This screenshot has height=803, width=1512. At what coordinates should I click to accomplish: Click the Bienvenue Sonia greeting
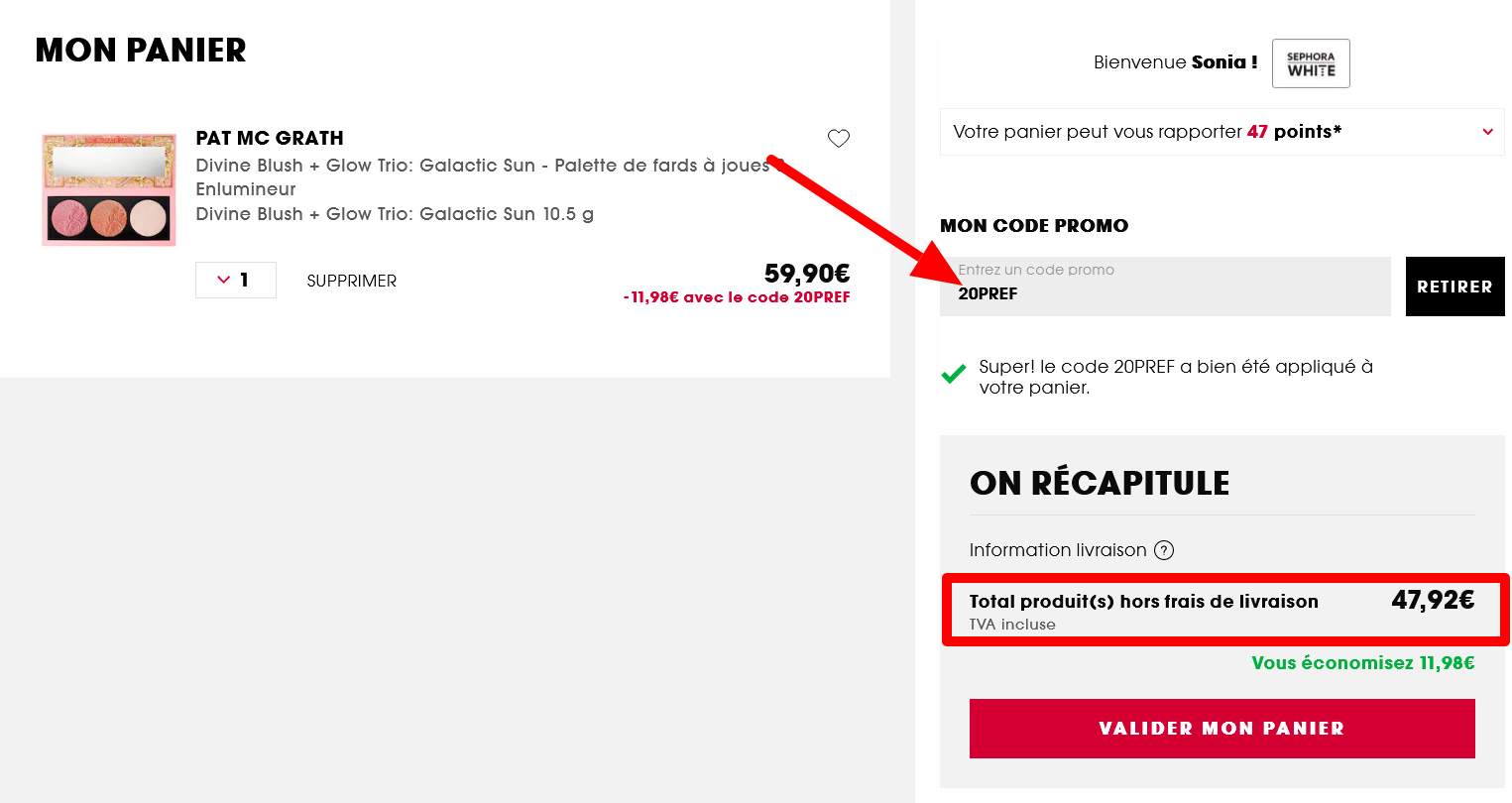click(x=1175, y=61)
